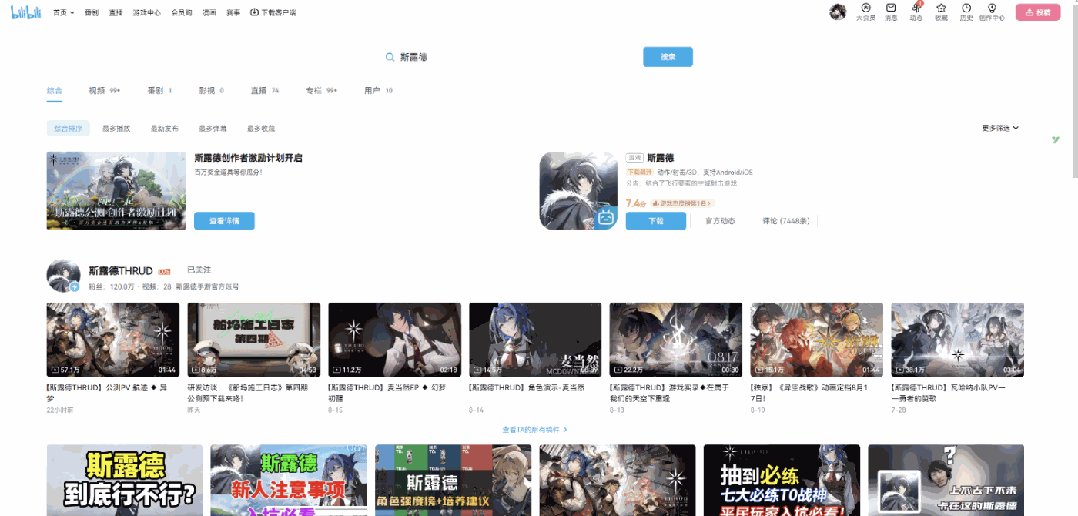Switch to the 用户 results tab

tap(379, 91)
